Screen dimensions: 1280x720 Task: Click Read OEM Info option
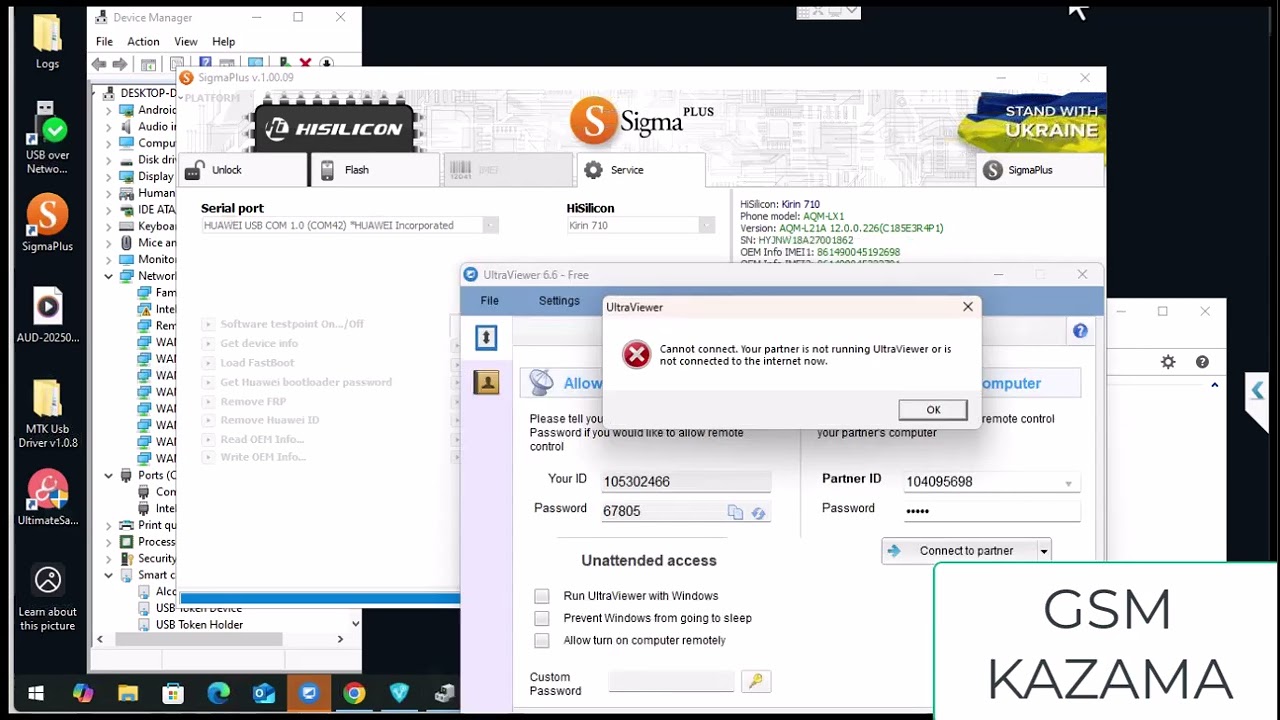point(262,439)
